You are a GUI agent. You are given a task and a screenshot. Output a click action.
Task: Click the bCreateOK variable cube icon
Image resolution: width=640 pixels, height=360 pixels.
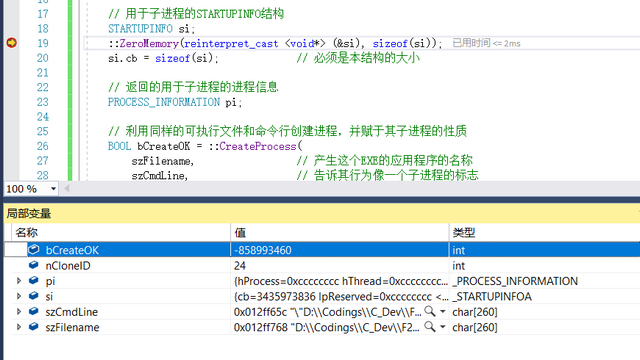pos(34,249)
